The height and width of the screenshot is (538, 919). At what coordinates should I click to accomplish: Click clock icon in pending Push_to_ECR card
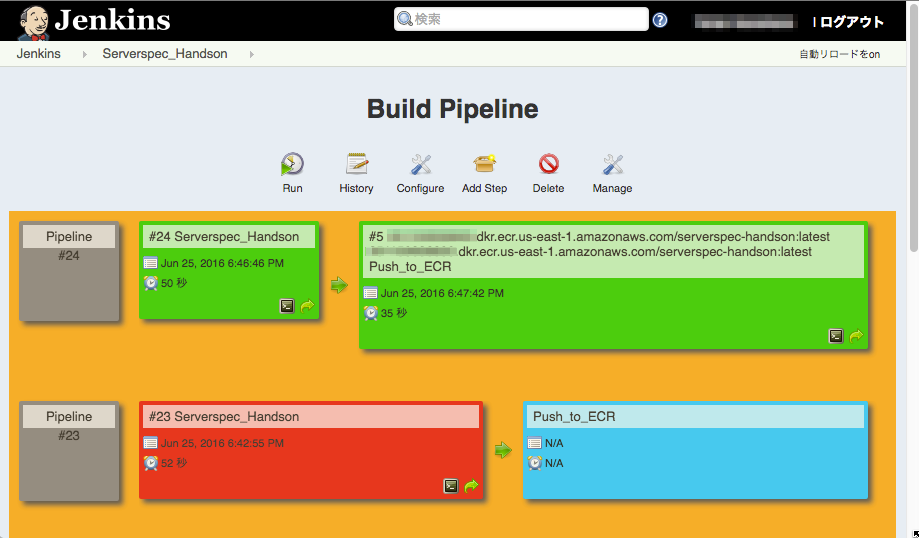(x=535, y=463)
